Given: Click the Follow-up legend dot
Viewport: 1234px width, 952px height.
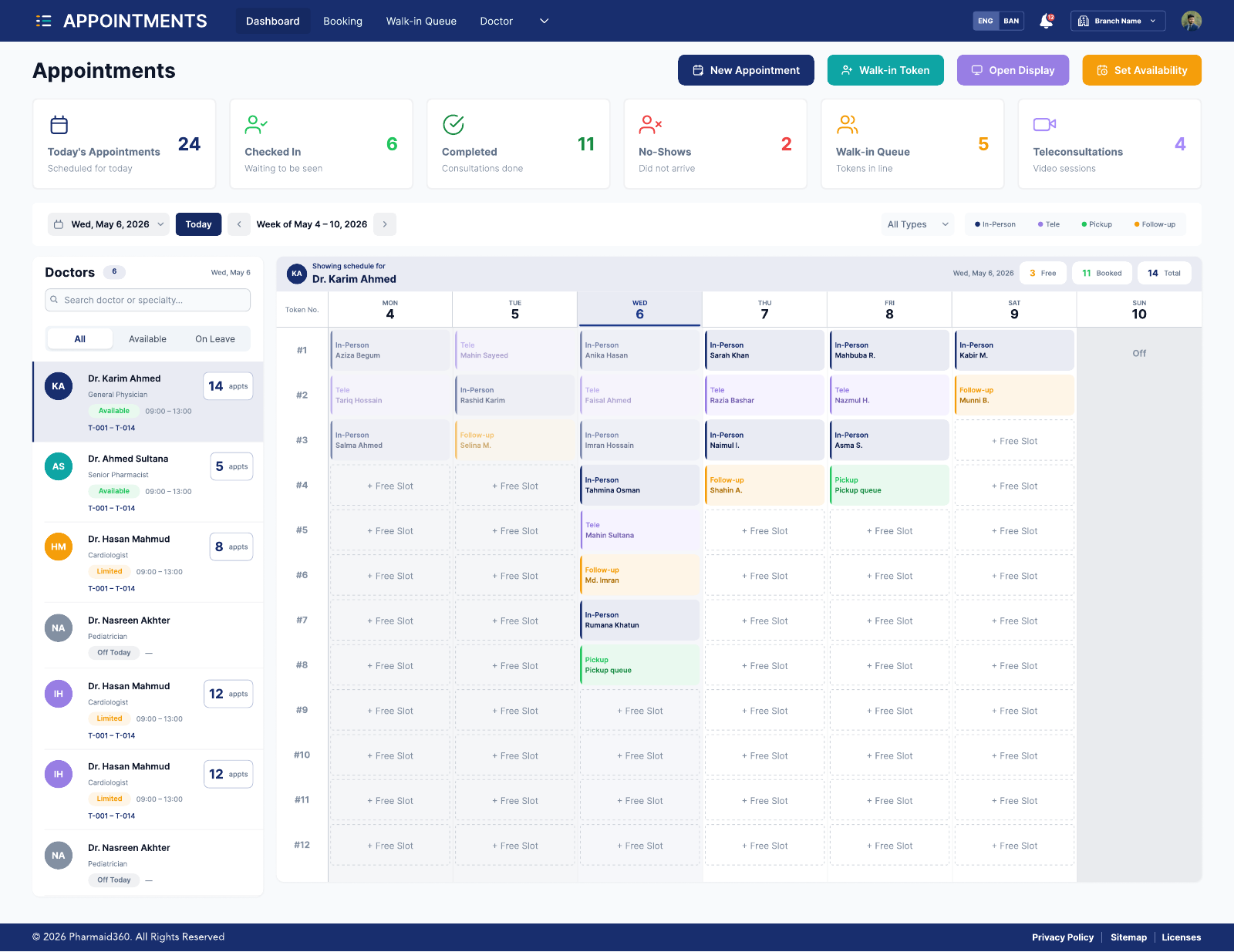Looking at the screenshot, I should pyautogui.click(x=1137, y=224).
